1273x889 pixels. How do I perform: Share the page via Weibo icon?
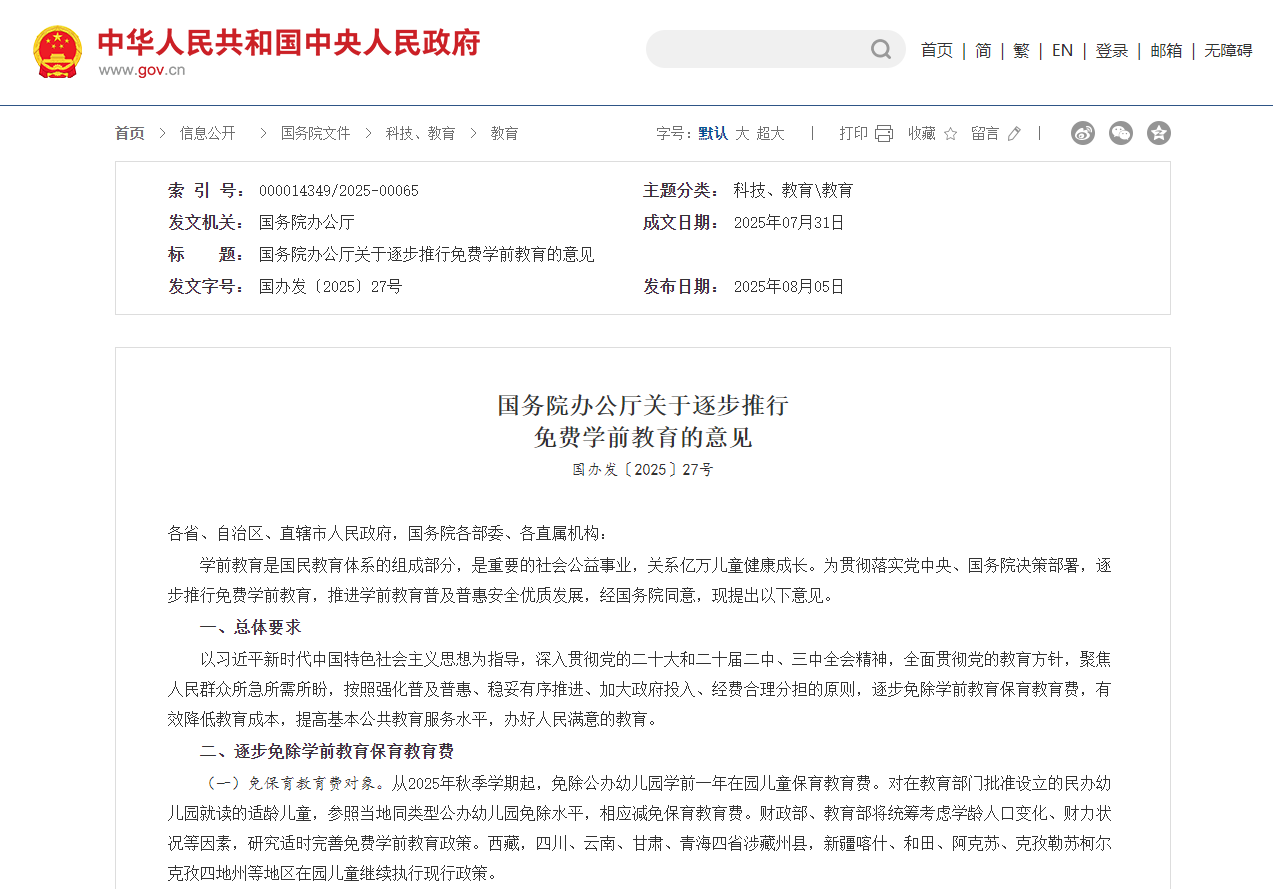pos(1083,133)
